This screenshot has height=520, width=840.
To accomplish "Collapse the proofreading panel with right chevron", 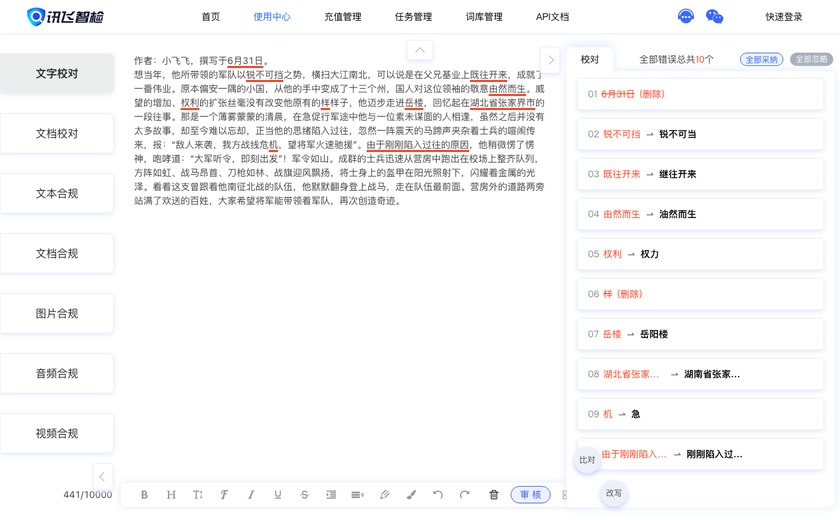I will [551, 60].
